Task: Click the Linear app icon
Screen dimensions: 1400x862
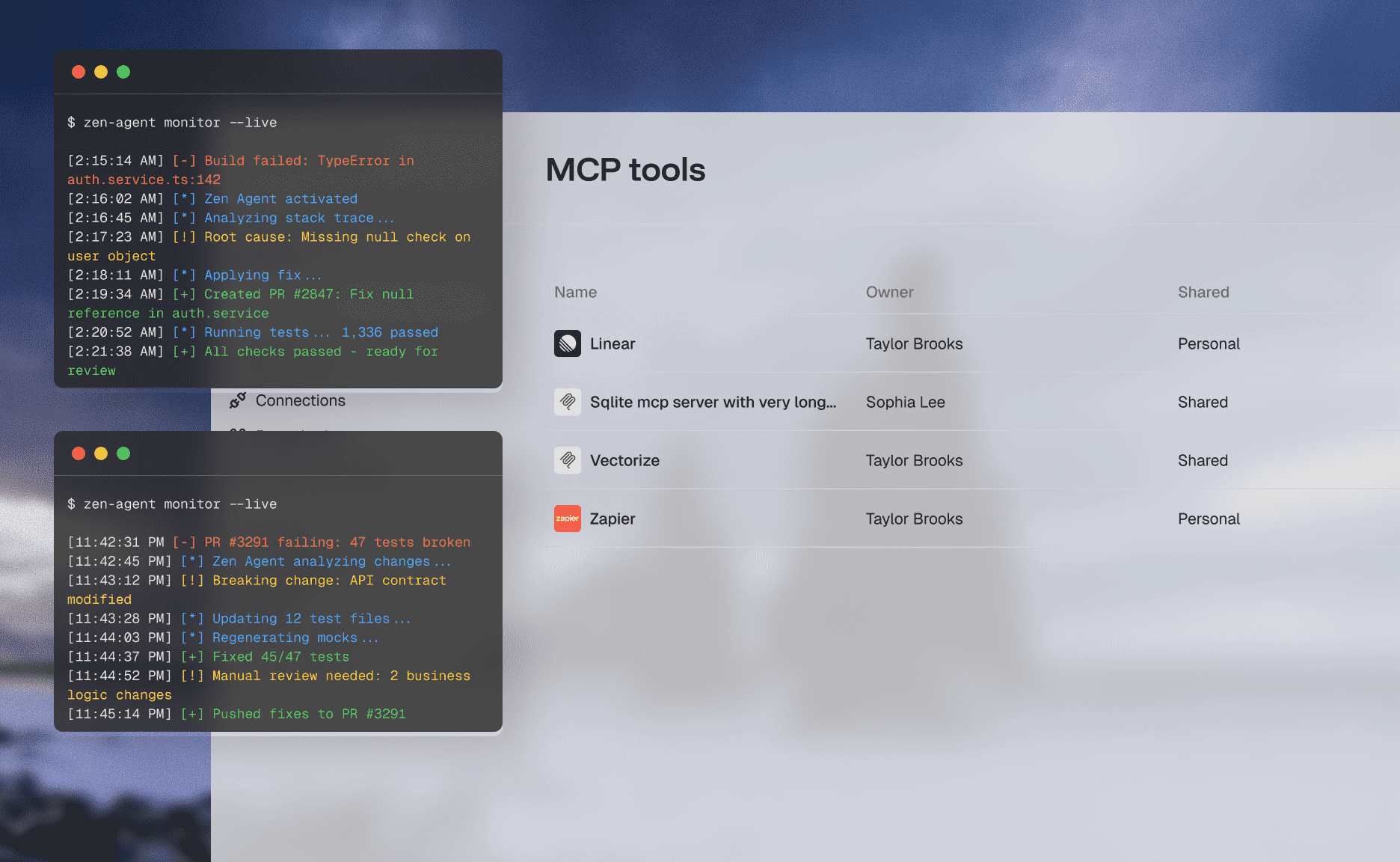Action: tap(568, 343)
